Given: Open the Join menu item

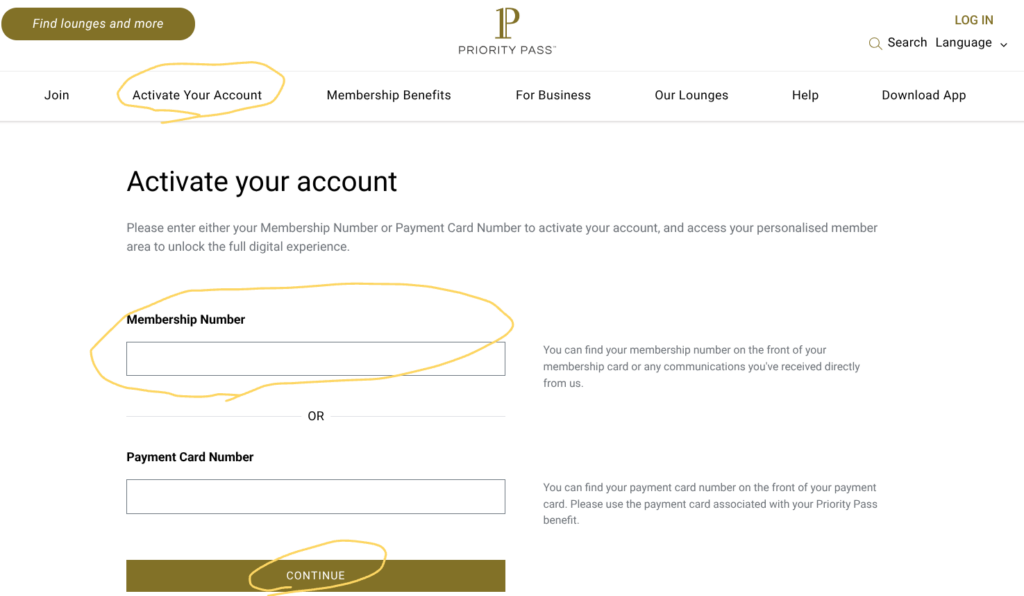Looking at the screenshot, I should click(x=57, y=95).
